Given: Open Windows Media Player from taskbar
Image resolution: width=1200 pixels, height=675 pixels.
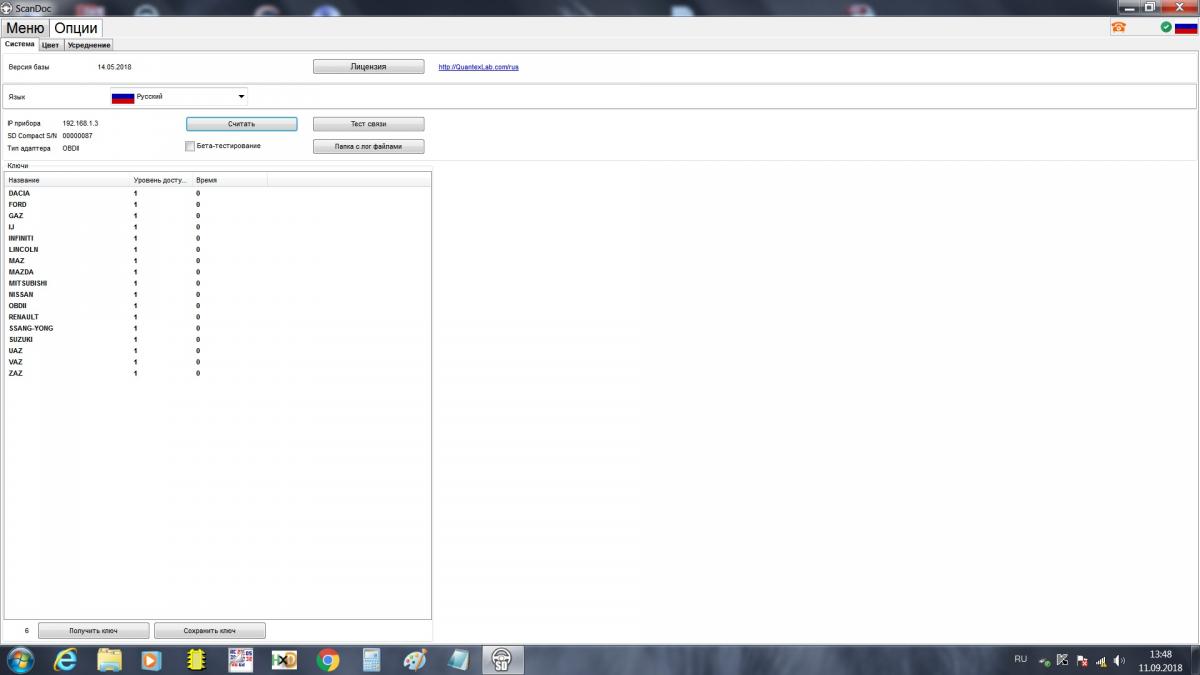Looking at the screenshot, I should pos(151,660).
